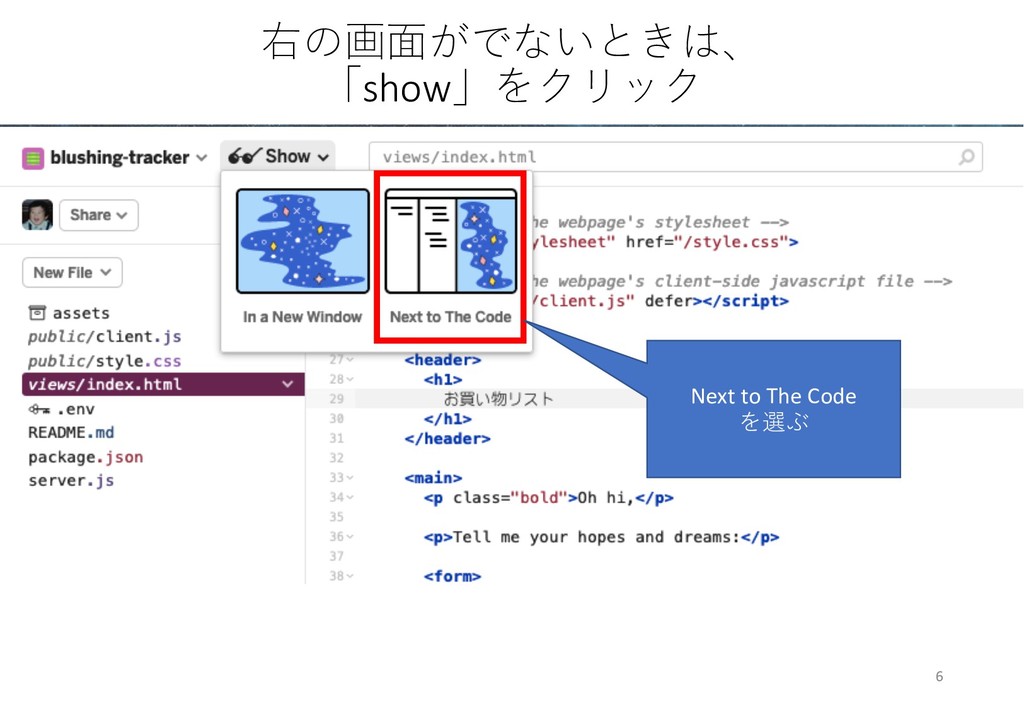
Task: Click the magnifier search icon
Action: (x=966, y=157)
